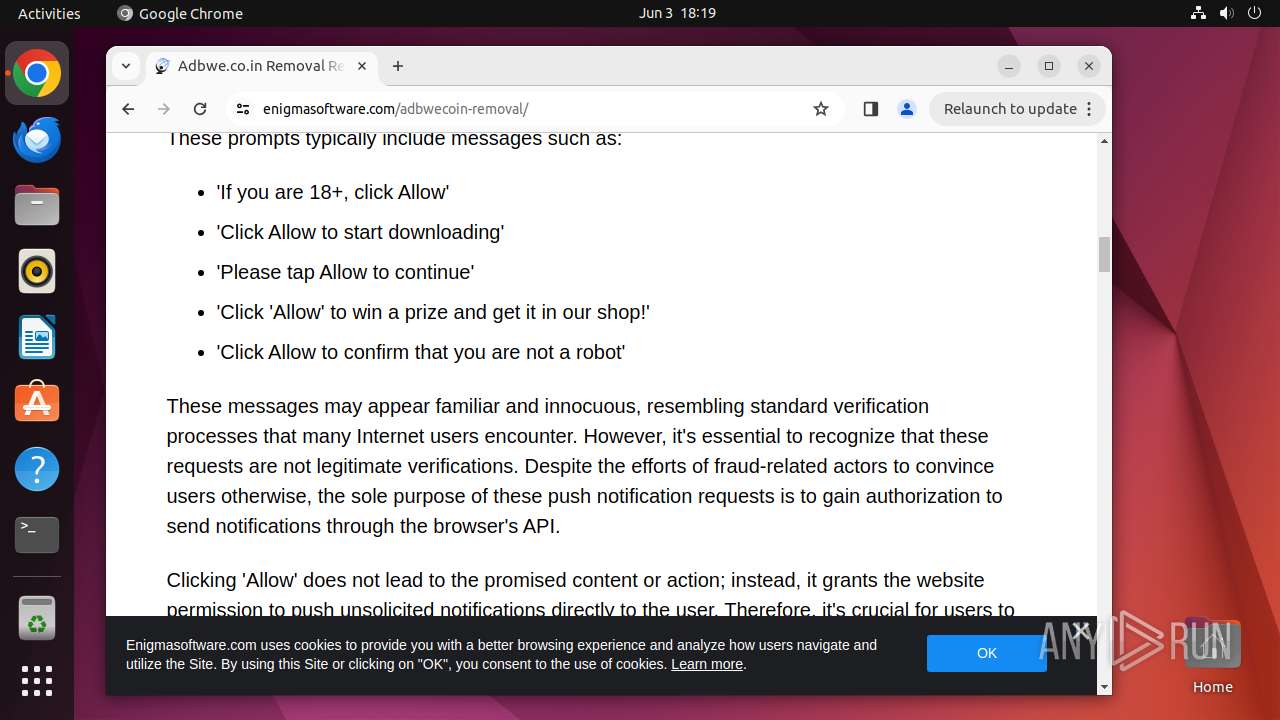Open the system status menu

coord(1226,13)
